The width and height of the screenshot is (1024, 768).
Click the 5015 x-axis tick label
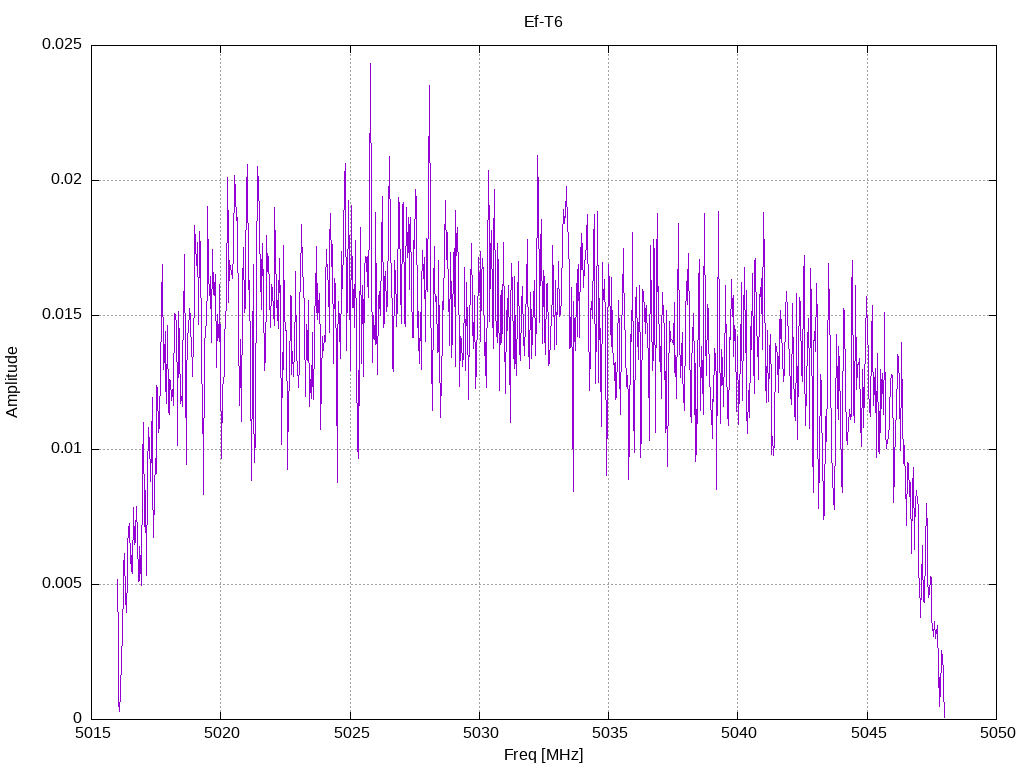coord(92,733)
